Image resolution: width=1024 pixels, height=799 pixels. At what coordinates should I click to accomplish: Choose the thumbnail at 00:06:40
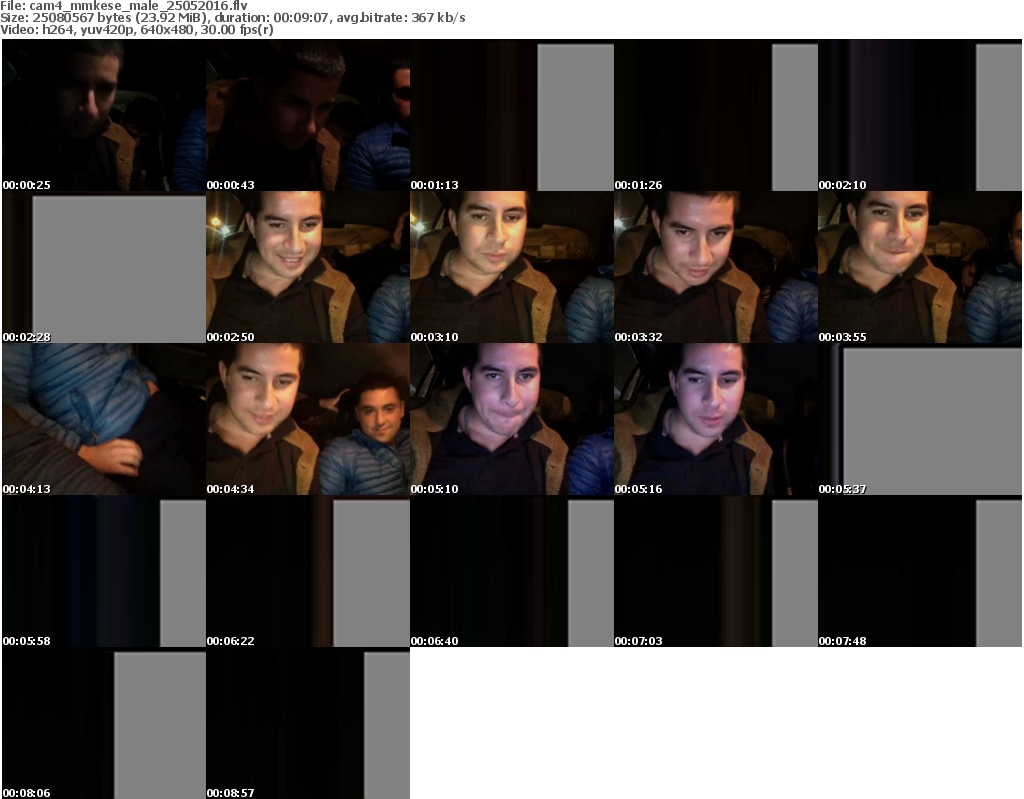[512, 571]
